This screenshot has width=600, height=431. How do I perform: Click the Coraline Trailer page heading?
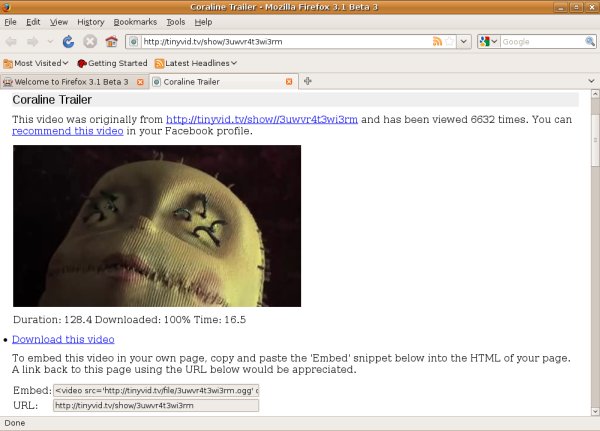coord(52,100)
